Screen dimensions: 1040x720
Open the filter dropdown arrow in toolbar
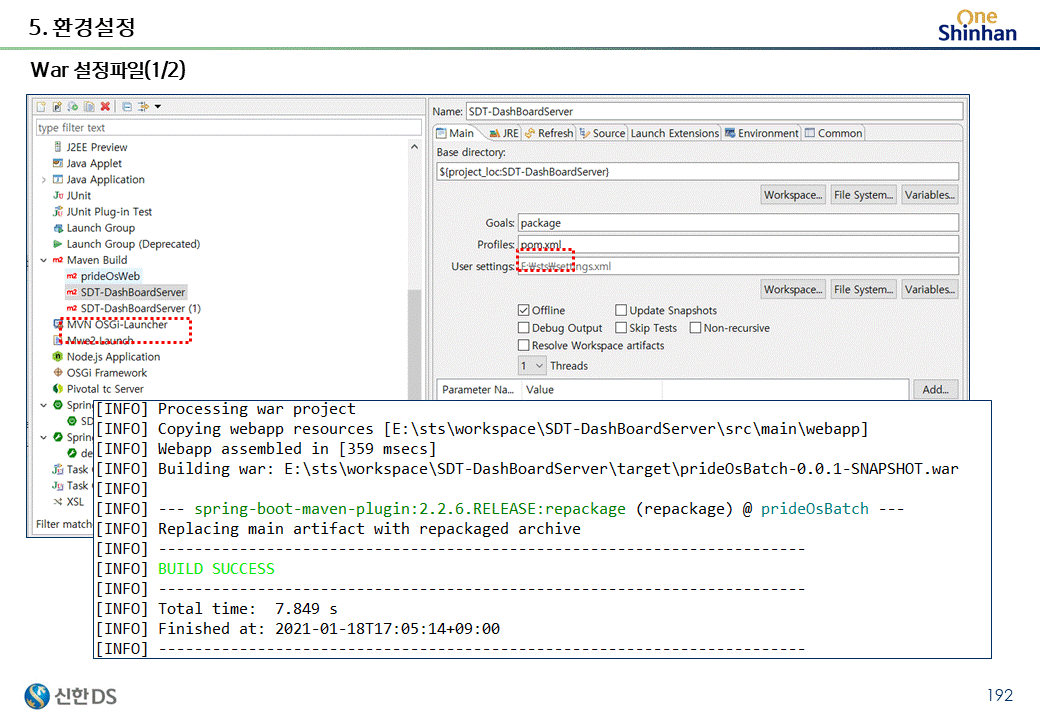pos(158,106)
